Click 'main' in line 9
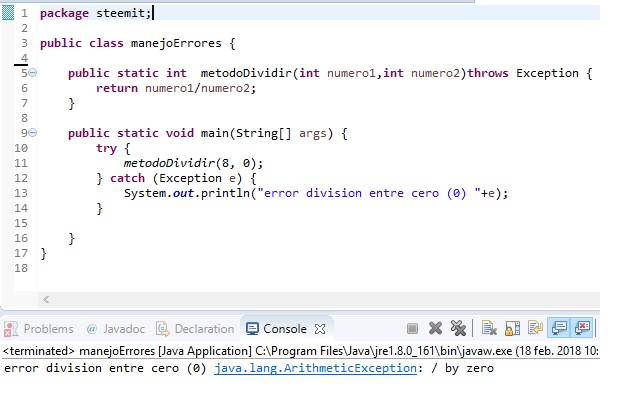 [x=214, y=133]
